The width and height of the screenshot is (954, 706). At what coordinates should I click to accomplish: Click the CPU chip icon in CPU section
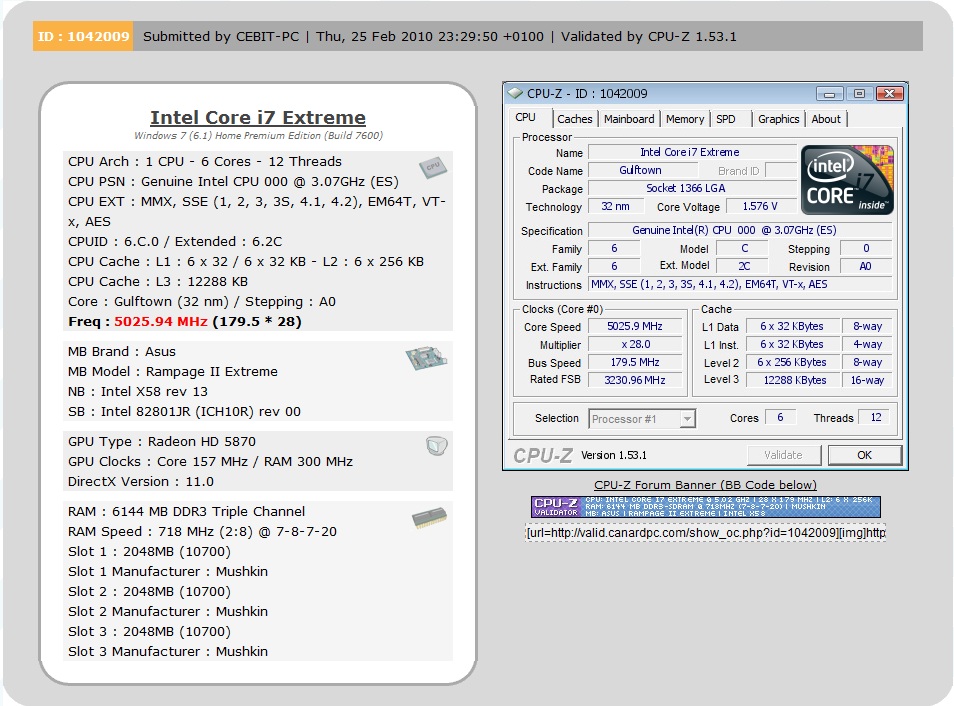coord(433,167)
